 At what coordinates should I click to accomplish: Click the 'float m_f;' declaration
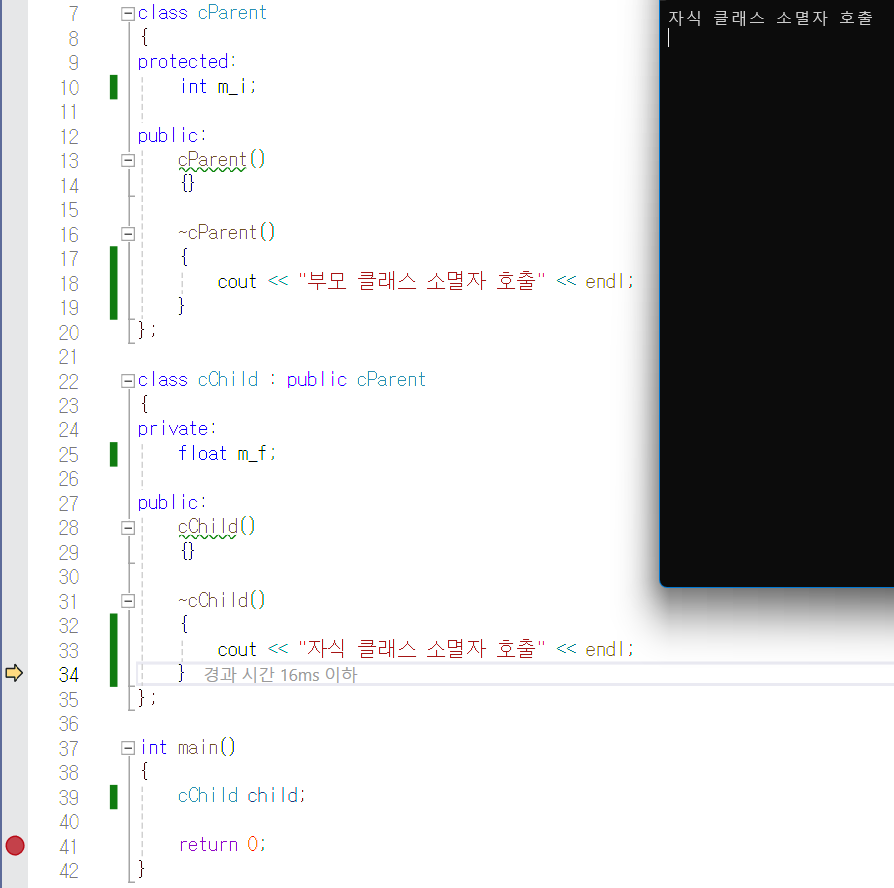pyautogui.click(x=227, y=453)
